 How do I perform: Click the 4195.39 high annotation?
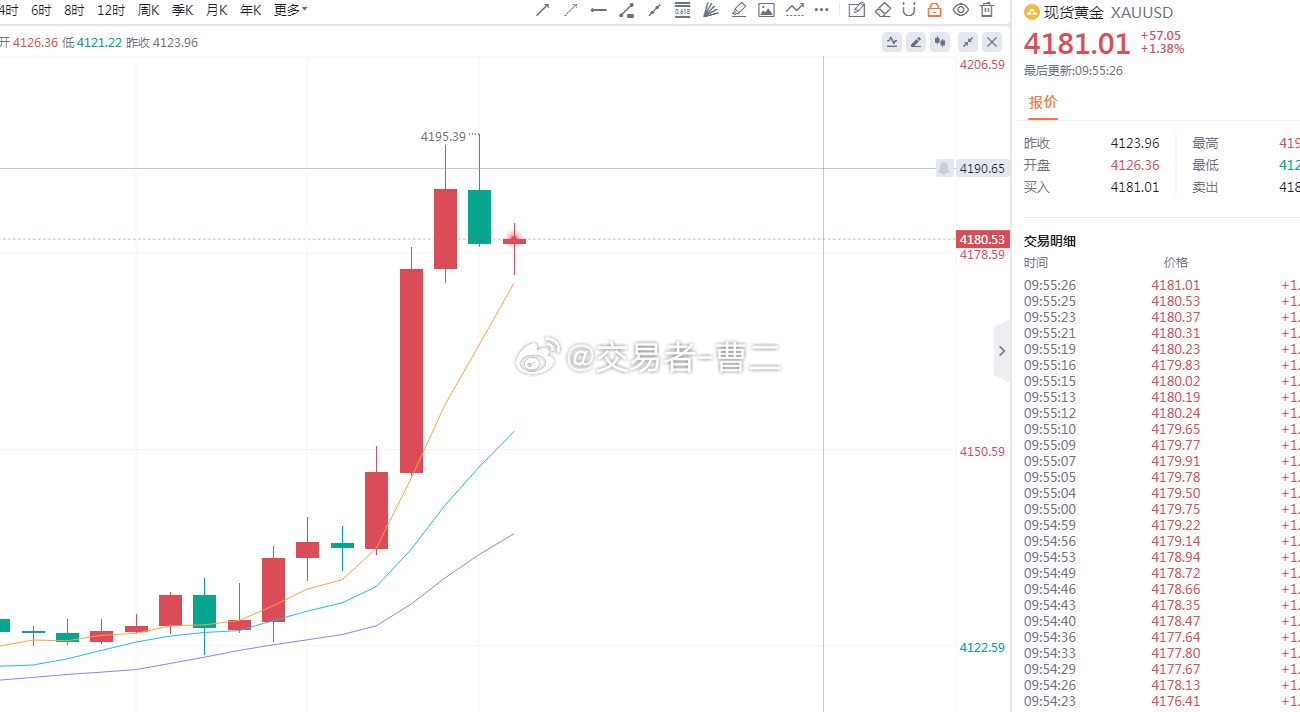[443, 136]
